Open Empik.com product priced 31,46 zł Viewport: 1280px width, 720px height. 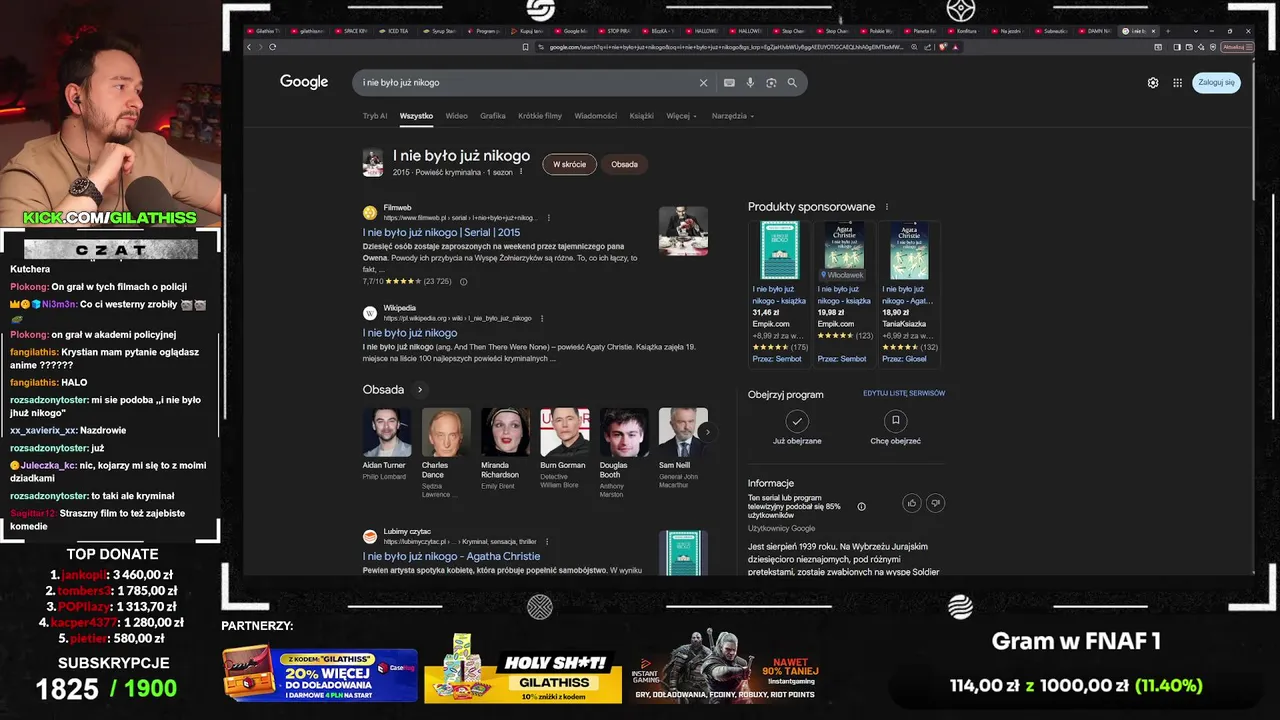[x=779, y=294]
